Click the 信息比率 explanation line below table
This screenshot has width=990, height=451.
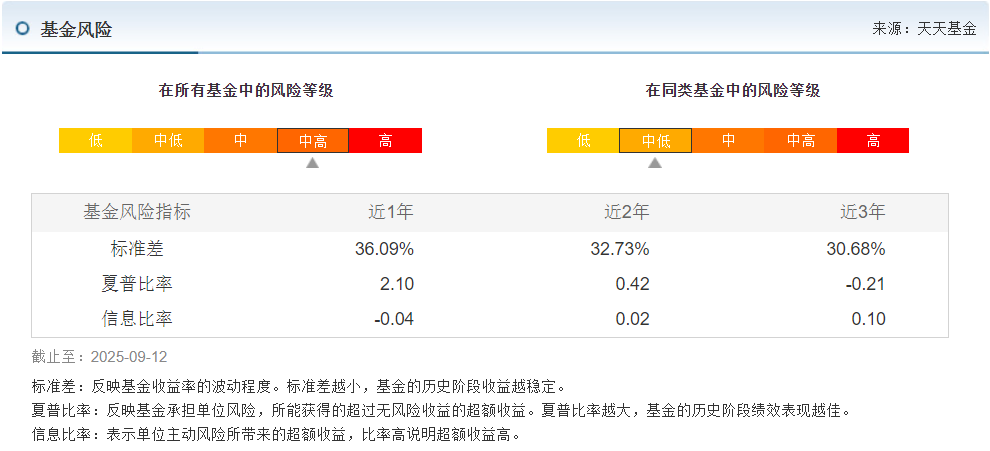(276, 435)
